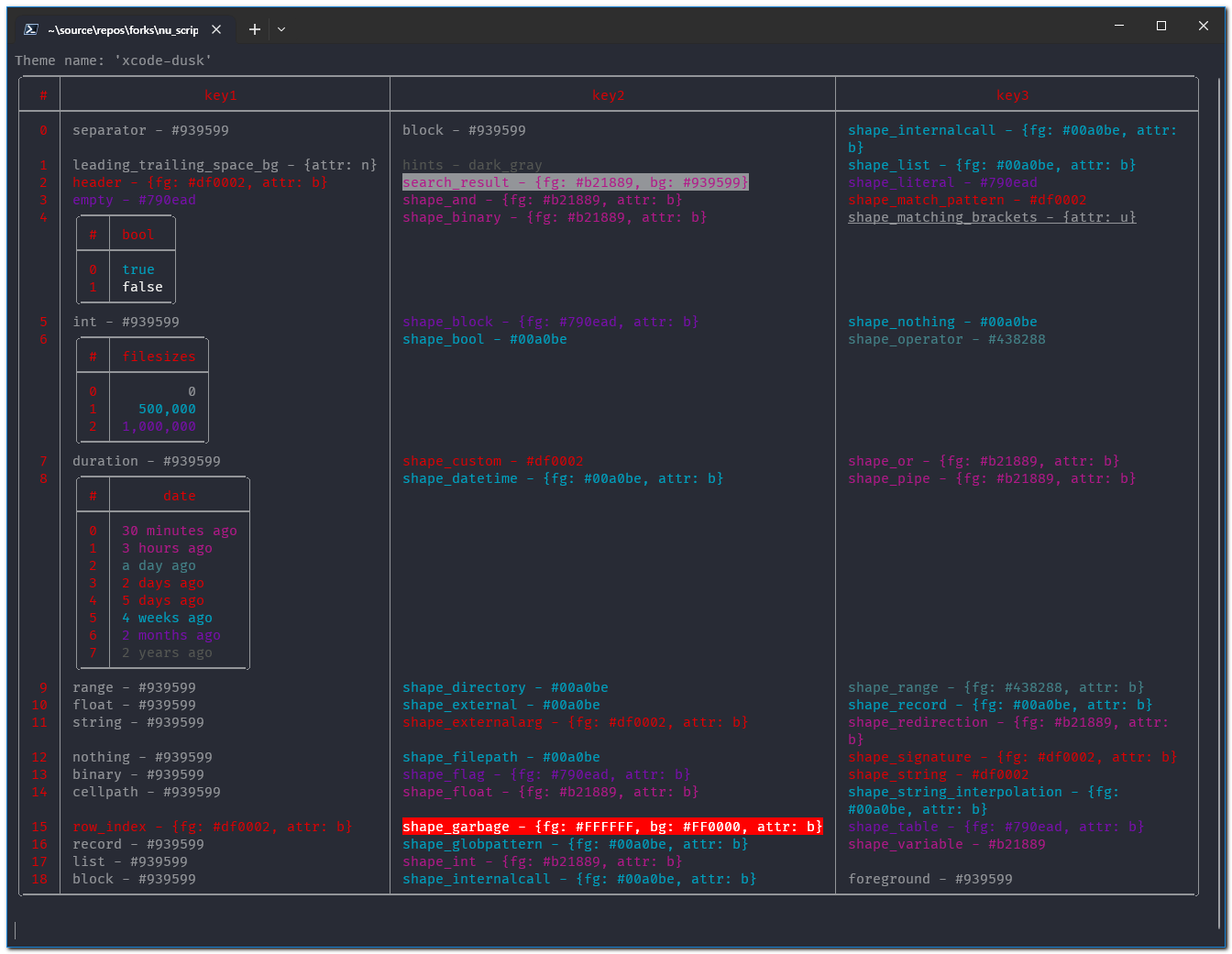Open a new terminal tab with plus
1232x954 pixels.
[255, 29]
